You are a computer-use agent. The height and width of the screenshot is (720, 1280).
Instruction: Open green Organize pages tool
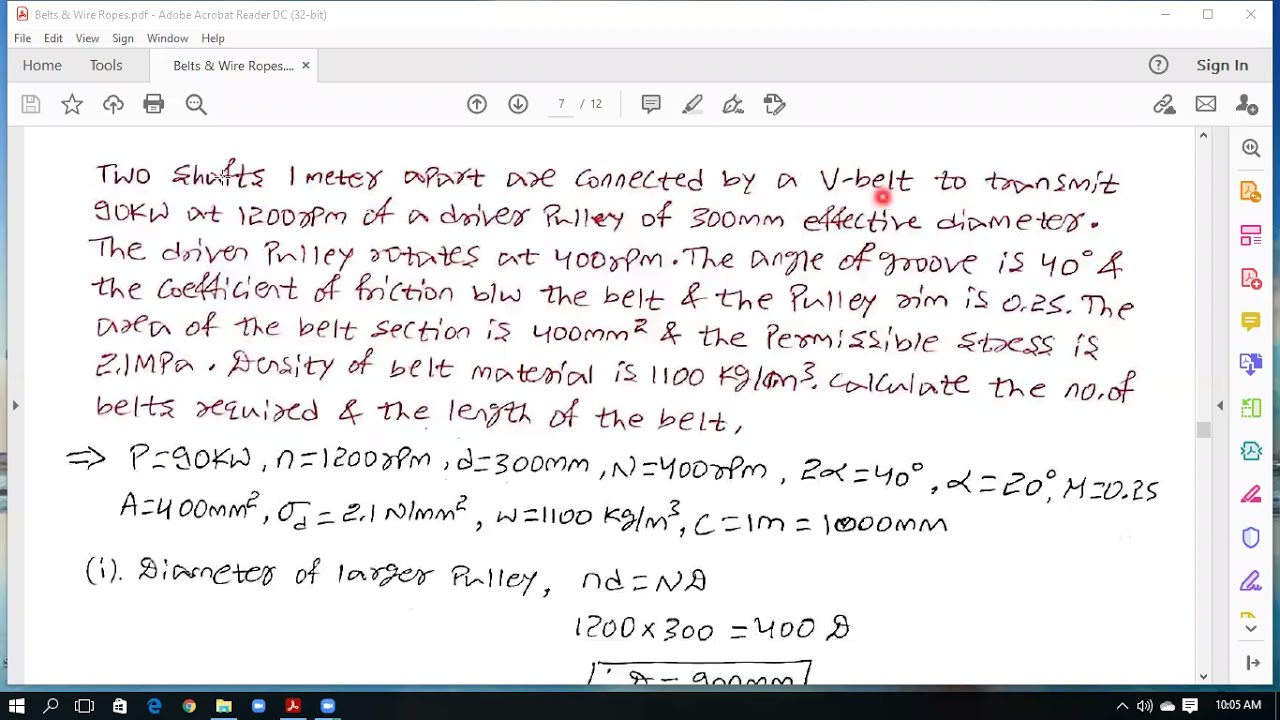point(1251,408)
